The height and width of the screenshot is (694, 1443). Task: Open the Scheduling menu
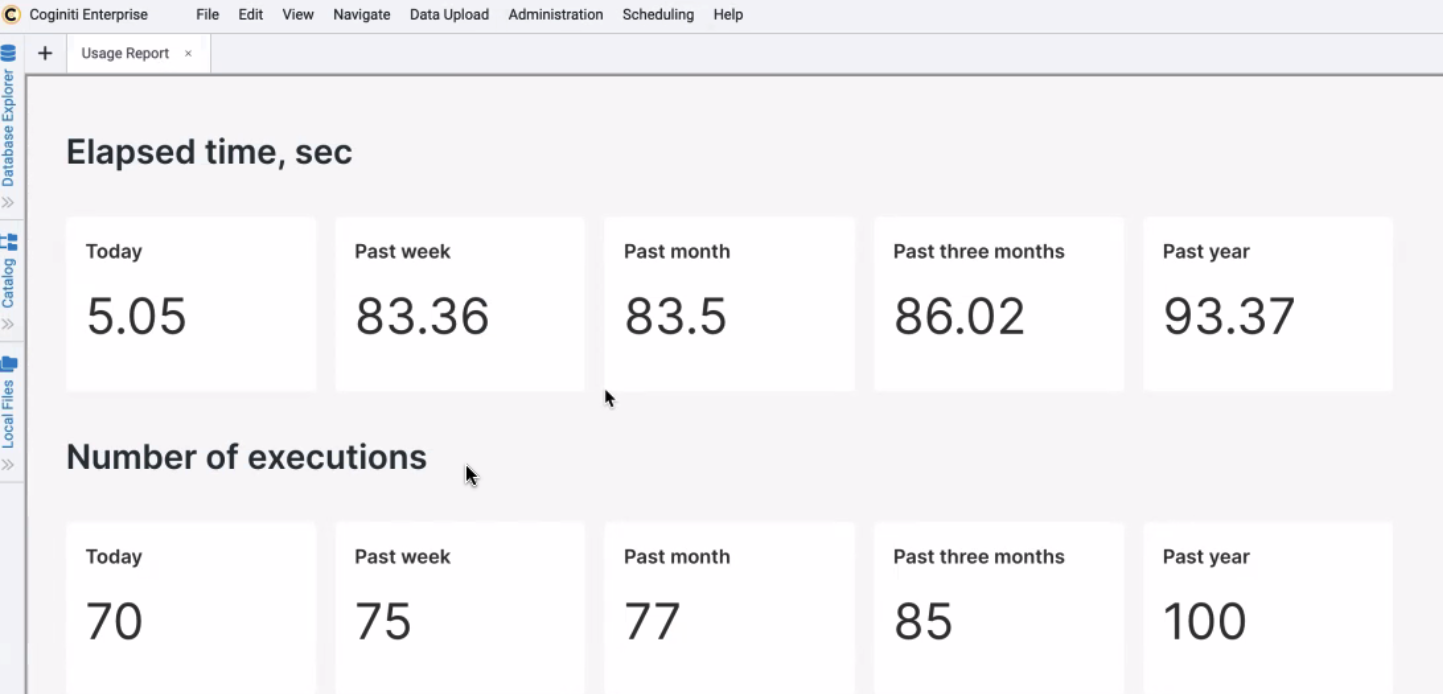tap(657, 14)
